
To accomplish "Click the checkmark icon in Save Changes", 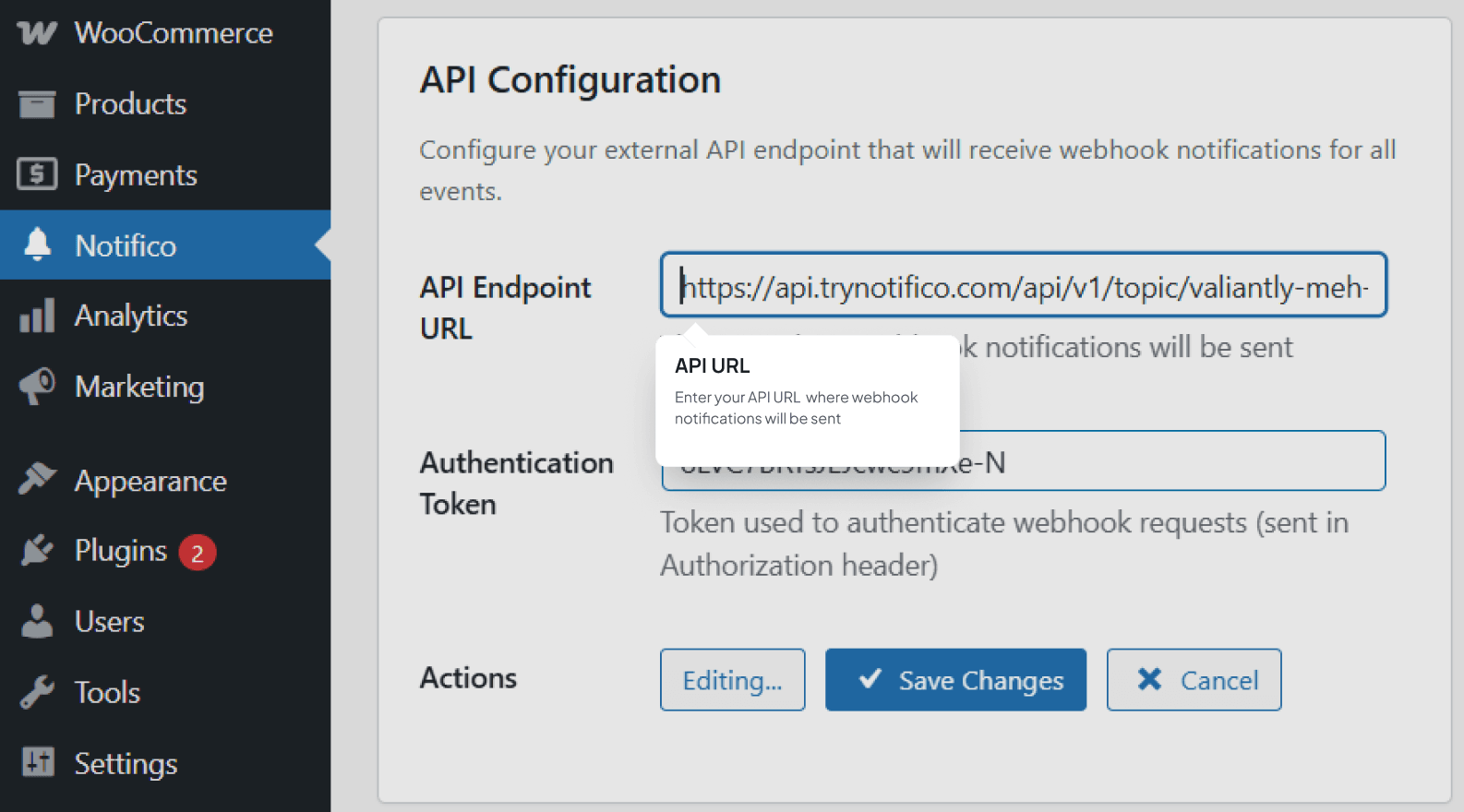I will [870, 679].
